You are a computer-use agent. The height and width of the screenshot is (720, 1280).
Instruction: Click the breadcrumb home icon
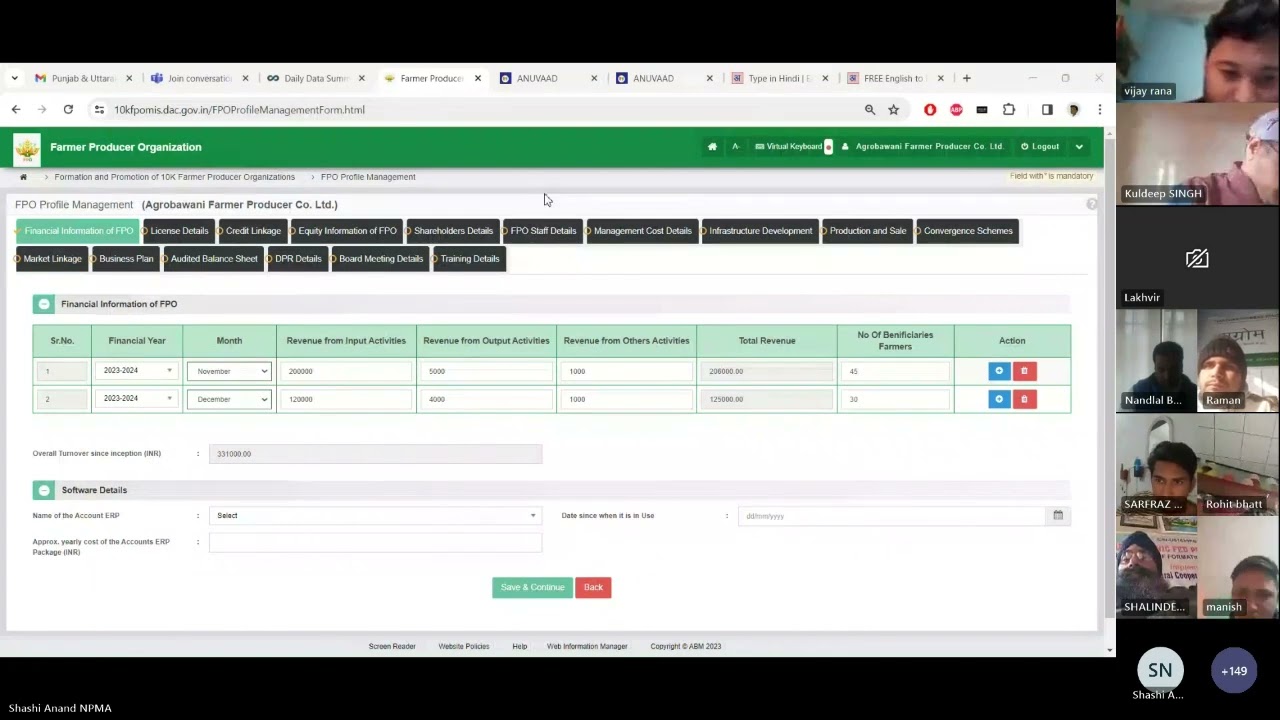(x=23, y=177)
